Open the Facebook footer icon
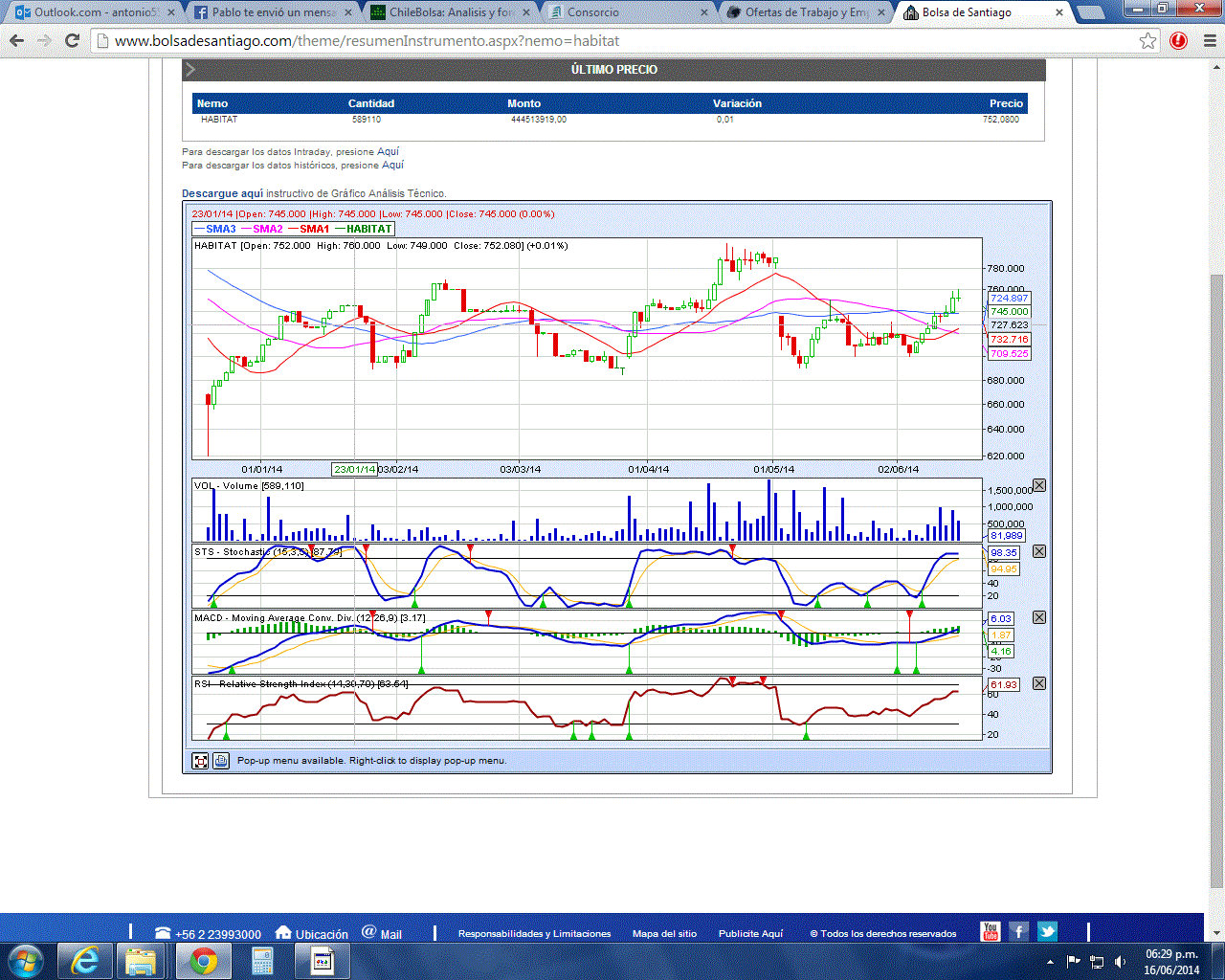Screen dimensions: 1225x980 1019,932
